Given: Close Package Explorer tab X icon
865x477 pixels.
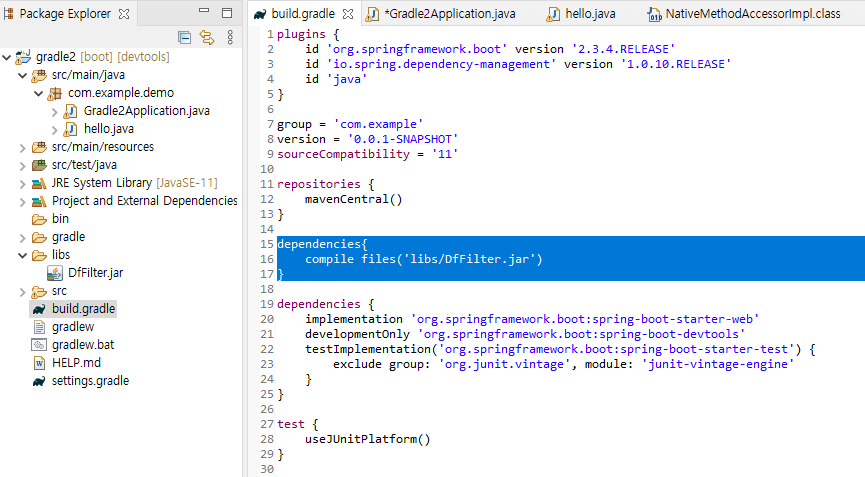Looking at the screenshot, I should tap(124, 14).
